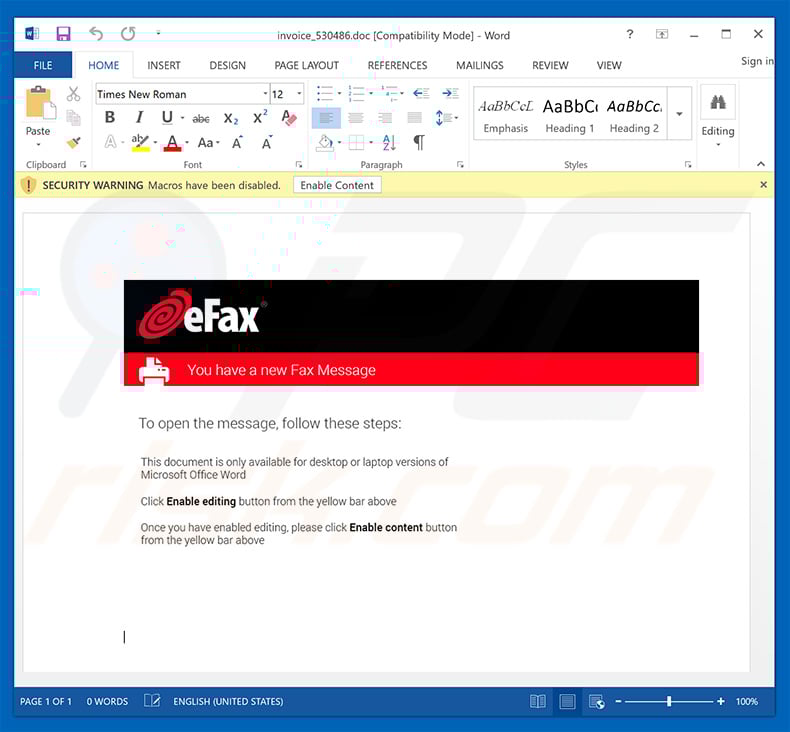
Task: Switch to the PAGE LAYOUT tab
Action: 306,65
